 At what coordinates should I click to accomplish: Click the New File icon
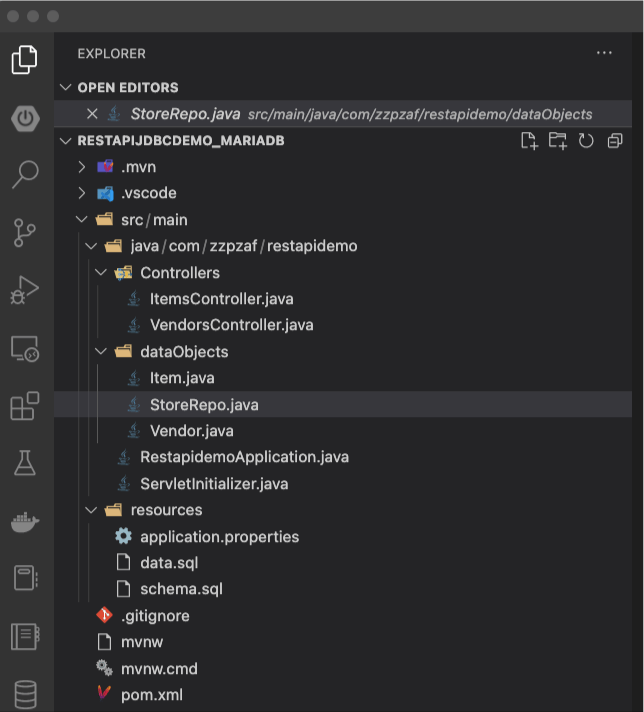[x=529, y=141]
